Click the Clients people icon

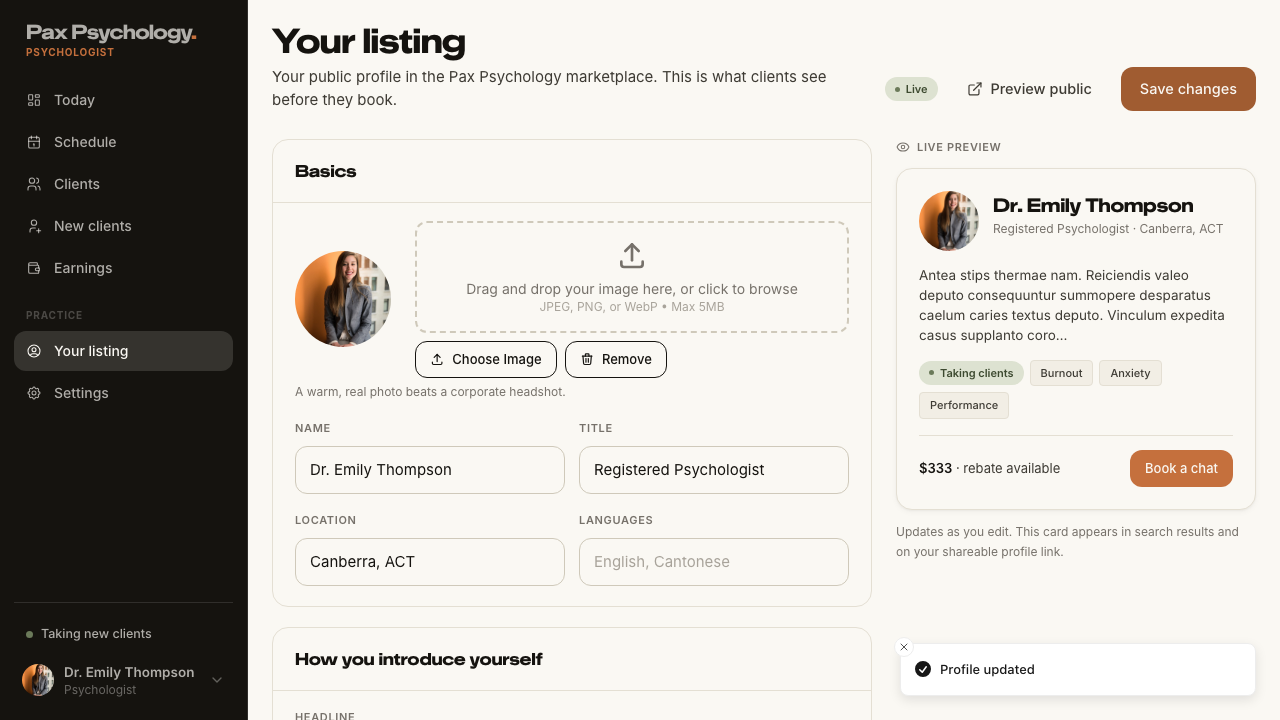(x=34, y=184)
